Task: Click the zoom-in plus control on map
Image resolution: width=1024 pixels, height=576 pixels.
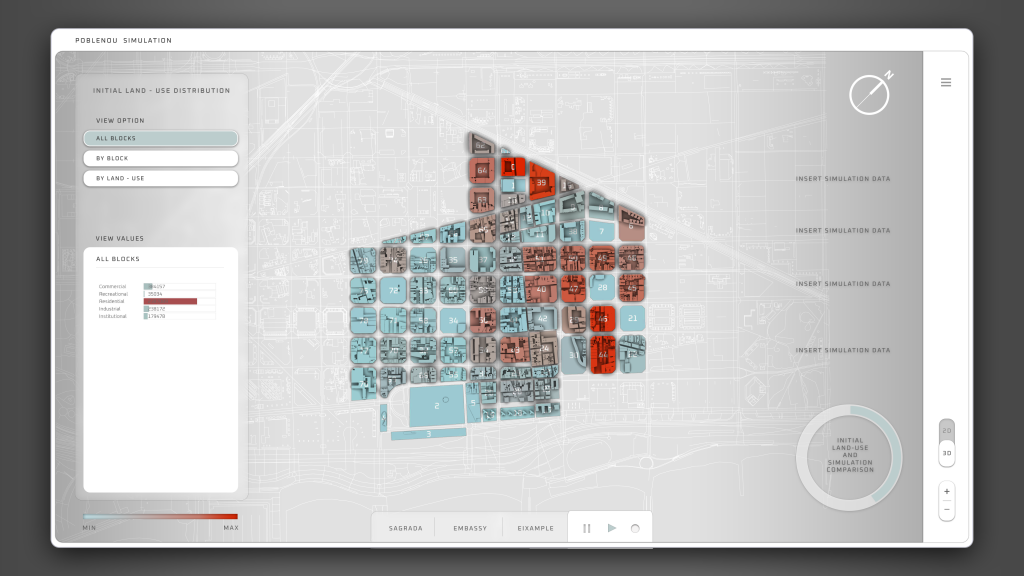Action: pos(946,491)
